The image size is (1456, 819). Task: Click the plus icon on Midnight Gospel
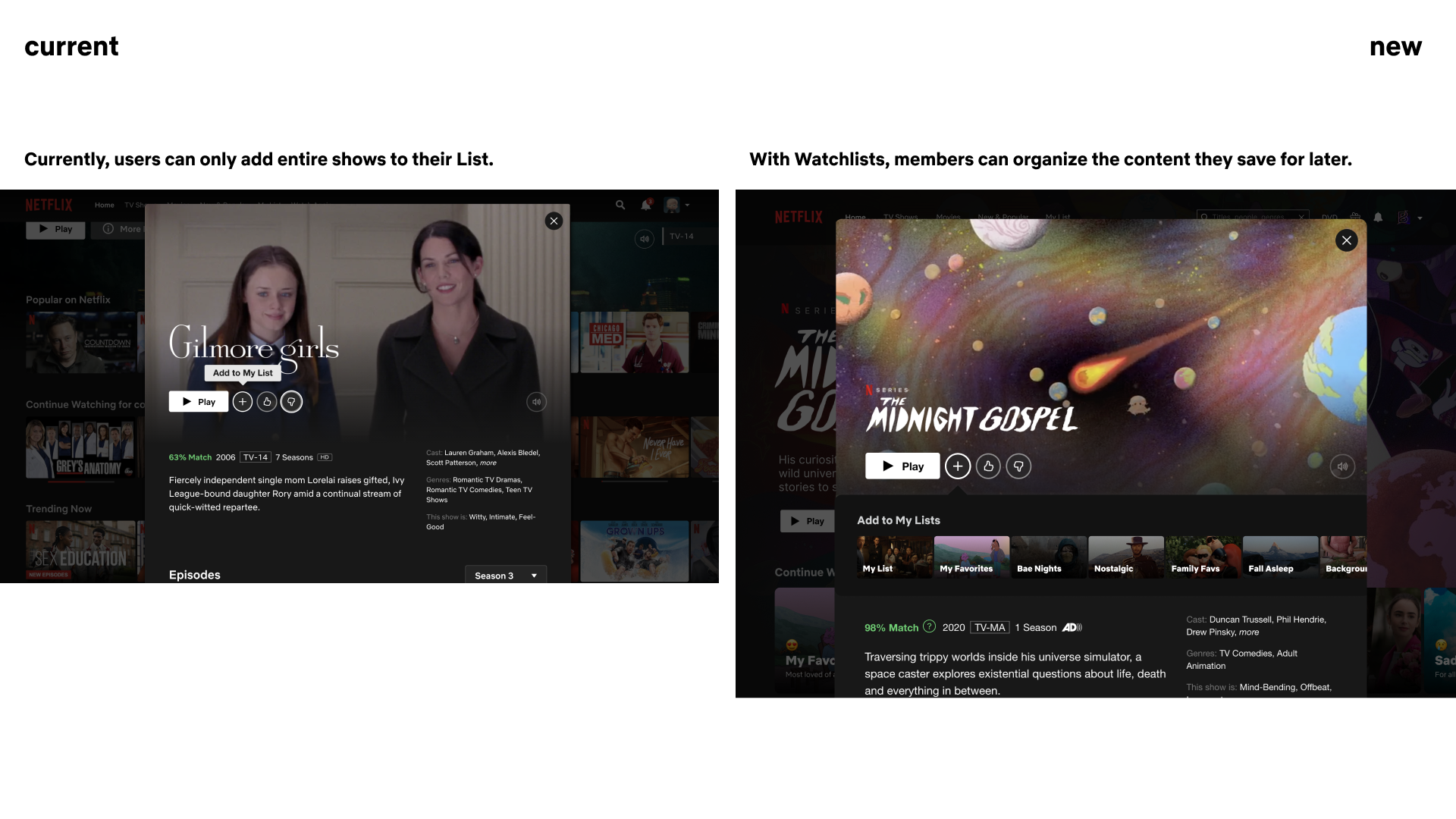[958, 466]
